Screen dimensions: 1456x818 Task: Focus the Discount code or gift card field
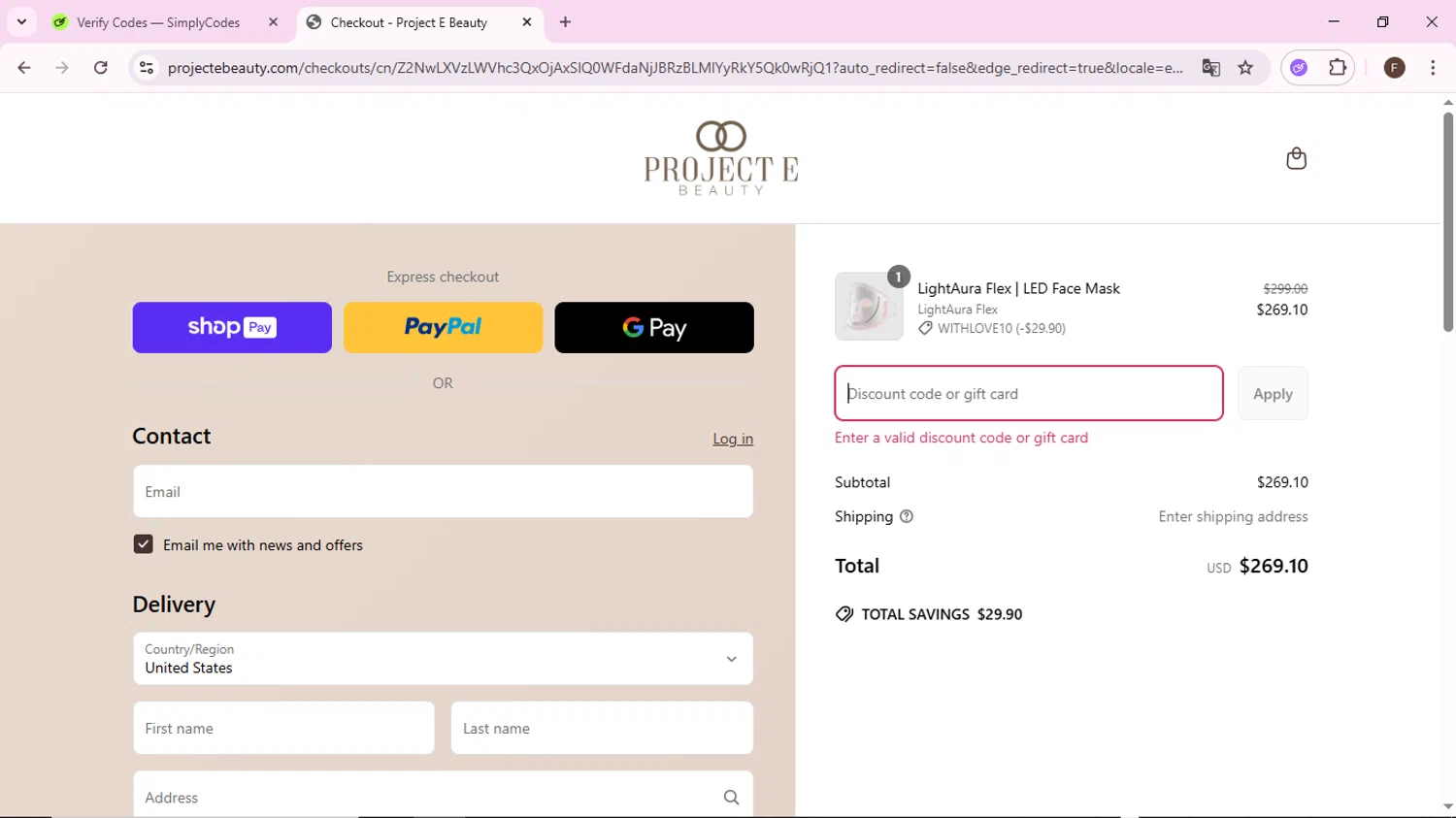(1029, 393)
